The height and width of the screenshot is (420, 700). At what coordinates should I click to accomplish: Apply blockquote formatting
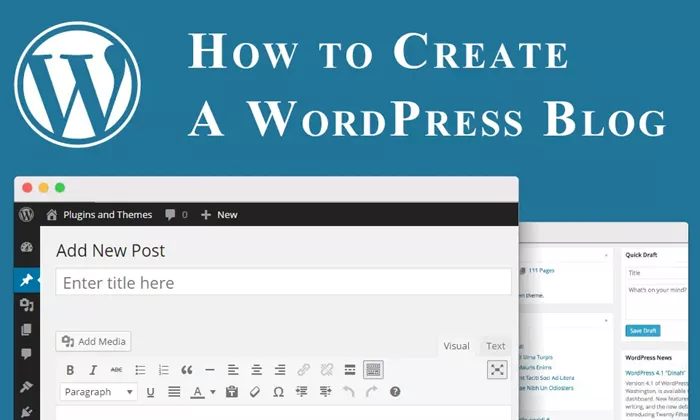tap(187, 370)
